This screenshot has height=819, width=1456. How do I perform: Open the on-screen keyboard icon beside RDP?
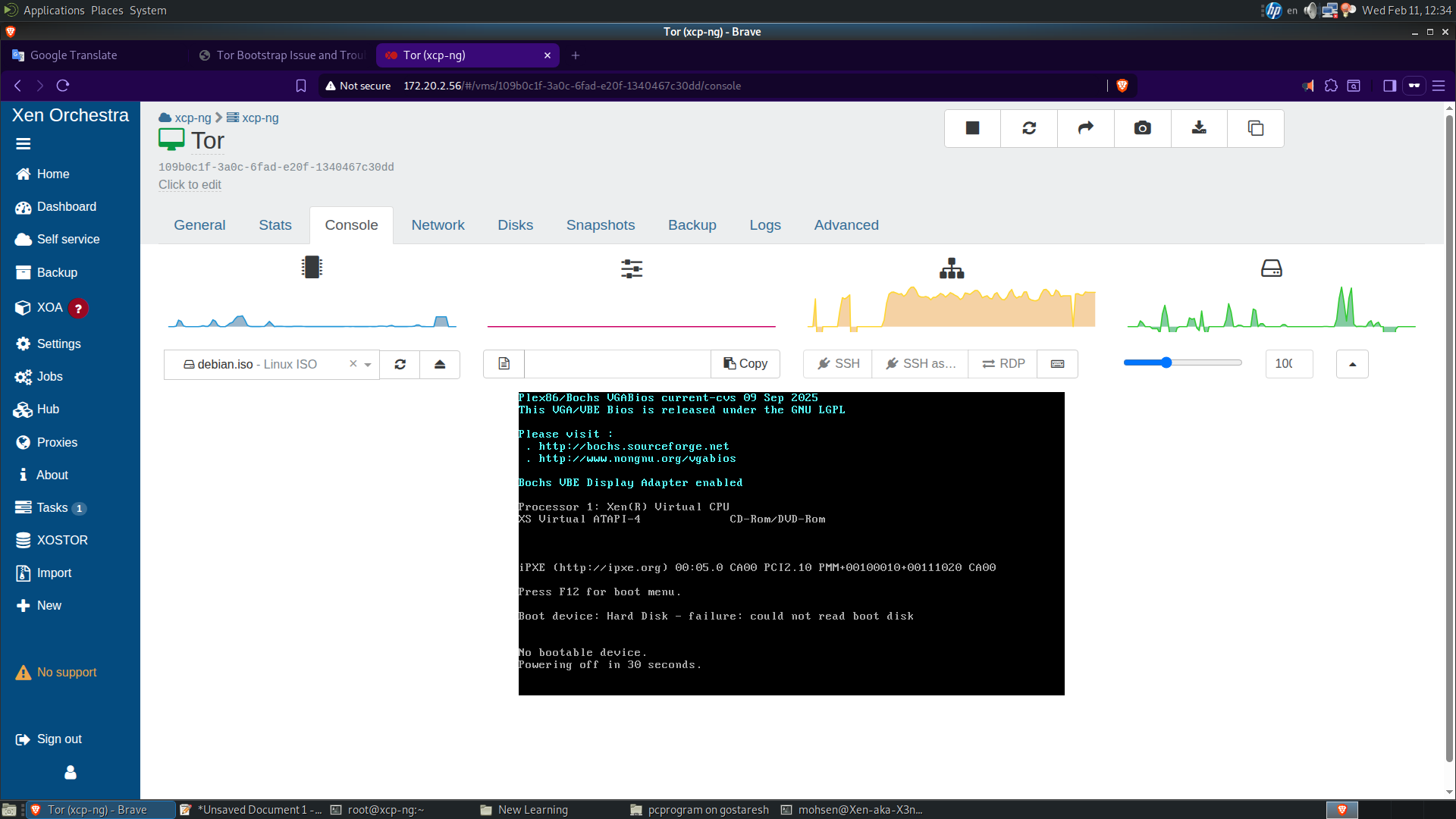pos(1057,364)
